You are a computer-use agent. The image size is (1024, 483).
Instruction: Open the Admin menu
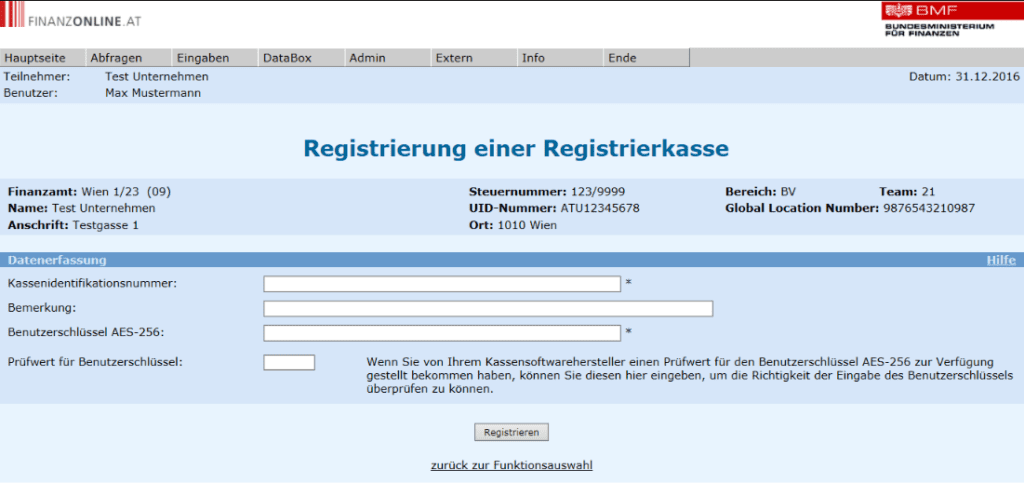tap(367, 58)
